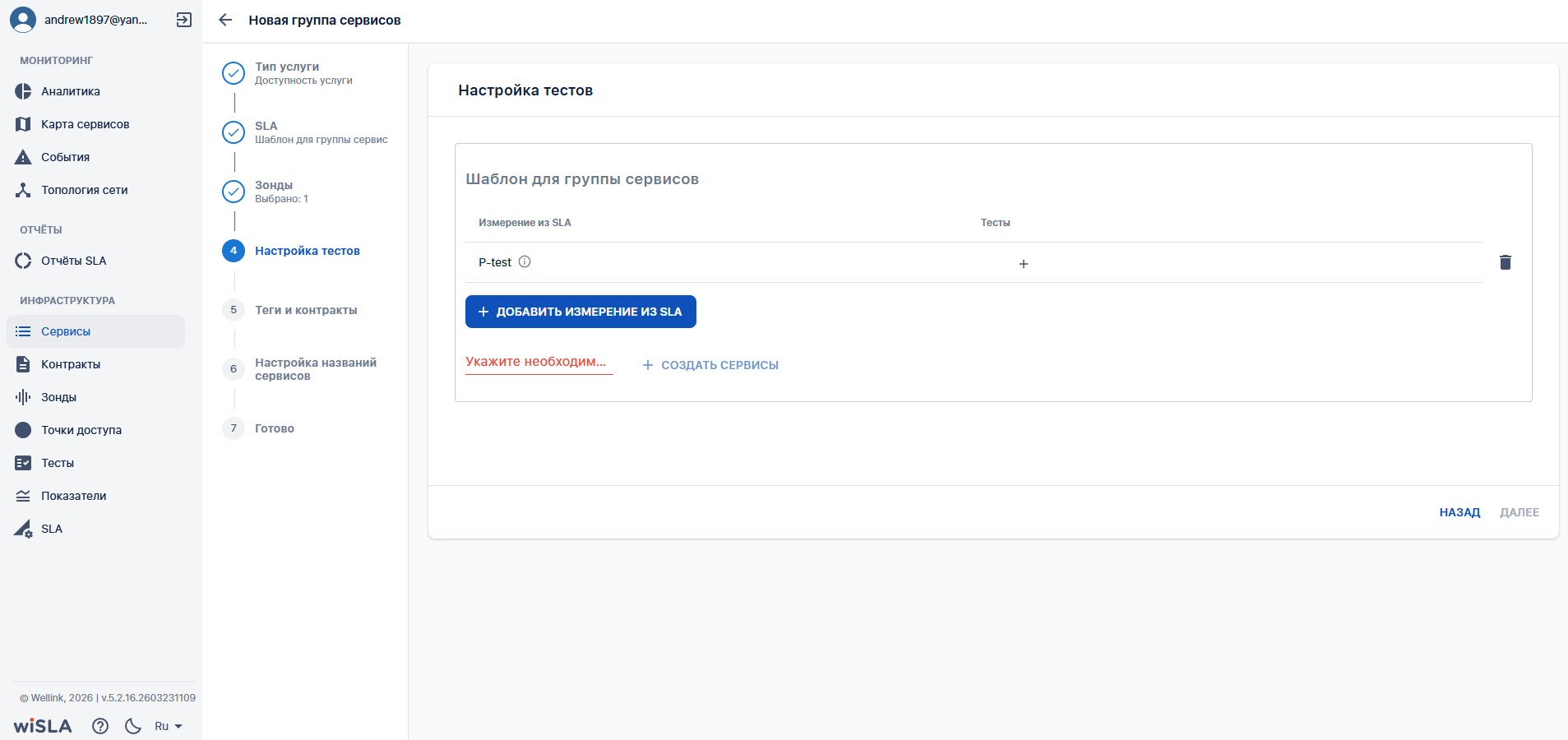Click ДОБАВИТЬ ИЗМЕРЕНИЕ ИЗ SLA button
This screenshot has width=1568, height=740.
(x=580, y=312)
